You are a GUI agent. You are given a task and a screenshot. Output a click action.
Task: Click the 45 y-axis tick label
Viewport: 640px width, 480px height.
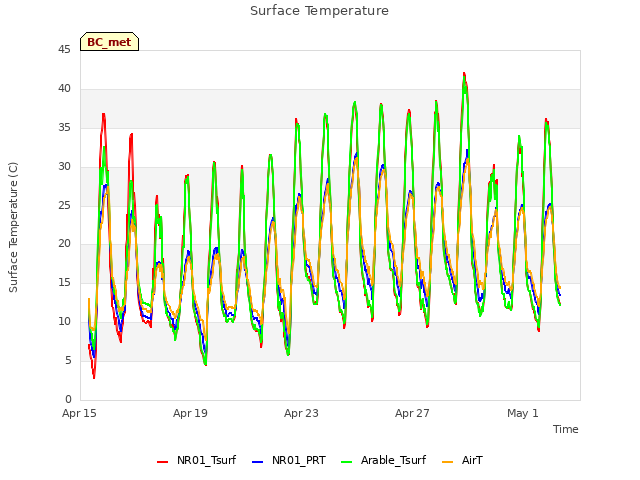coord(64,50)
